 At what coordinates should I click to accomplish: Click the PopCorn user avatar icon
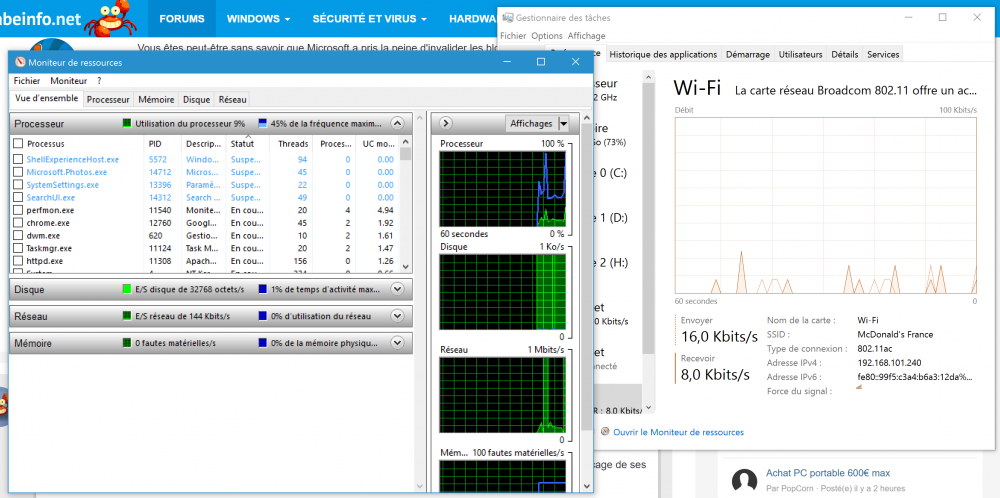click(743, 480)
